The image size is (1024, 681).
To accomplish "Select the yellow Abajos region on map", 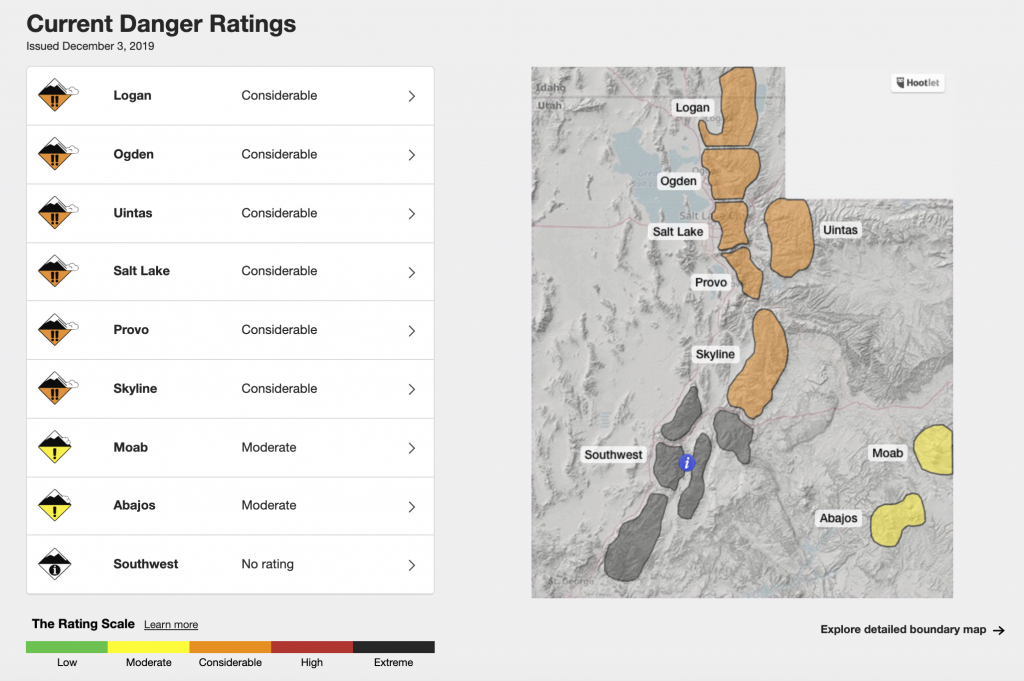I will pos(895,521).
